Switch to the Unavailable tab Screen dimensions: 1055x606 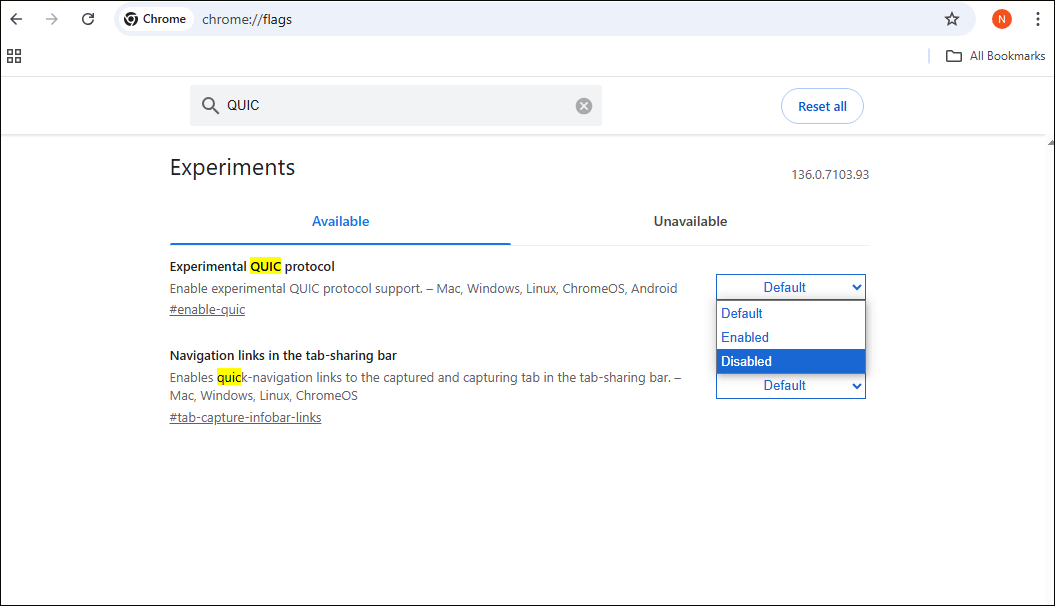(x=690, y=221)
